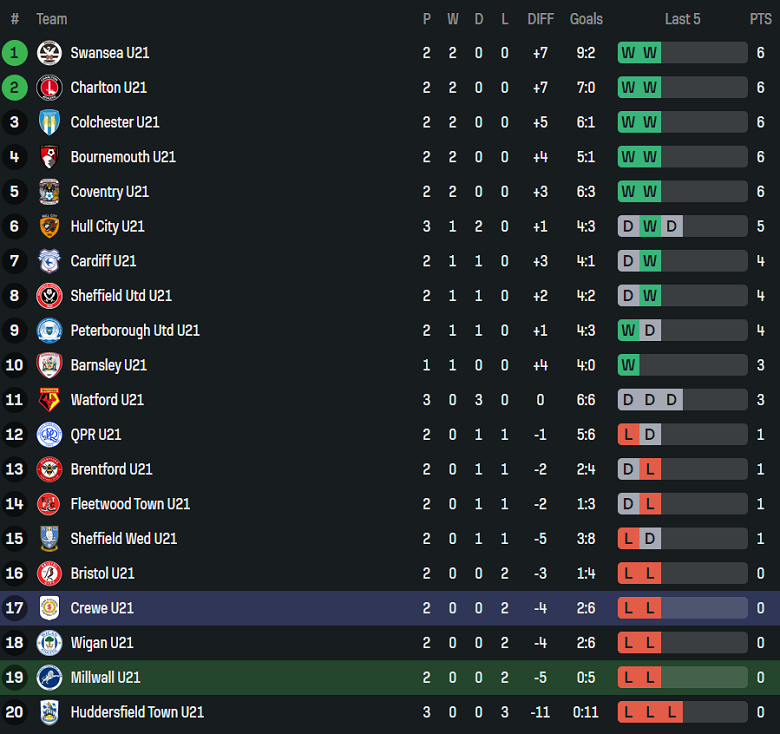Select the Crewe U21 team name
The width and height of the screenshot is (780, 734).
[101, 608]
